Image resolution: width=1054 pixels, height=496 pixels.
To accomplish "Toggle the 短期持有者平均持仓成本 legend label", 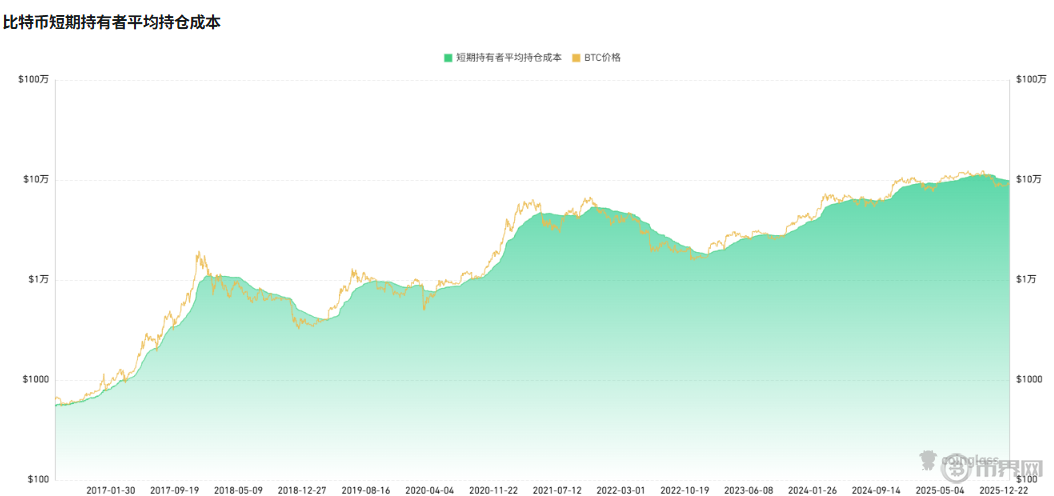I will (508, 58).
